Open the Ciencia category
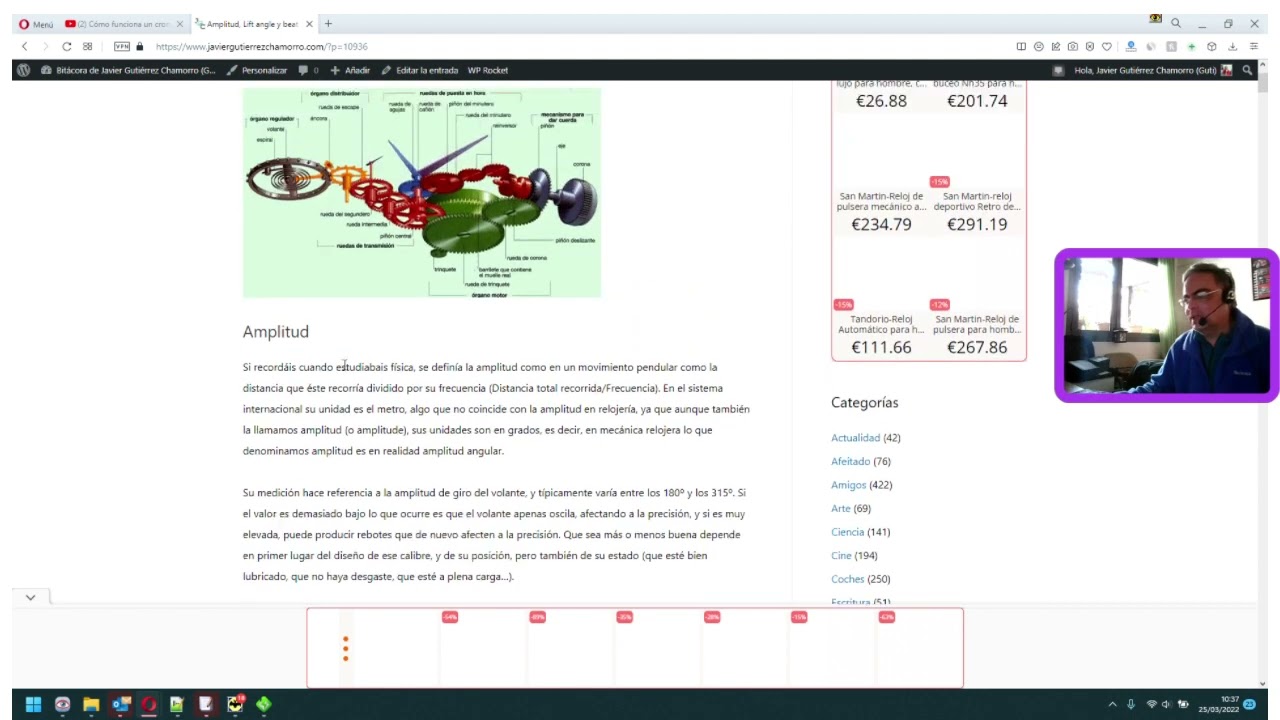 pos(847,532)
